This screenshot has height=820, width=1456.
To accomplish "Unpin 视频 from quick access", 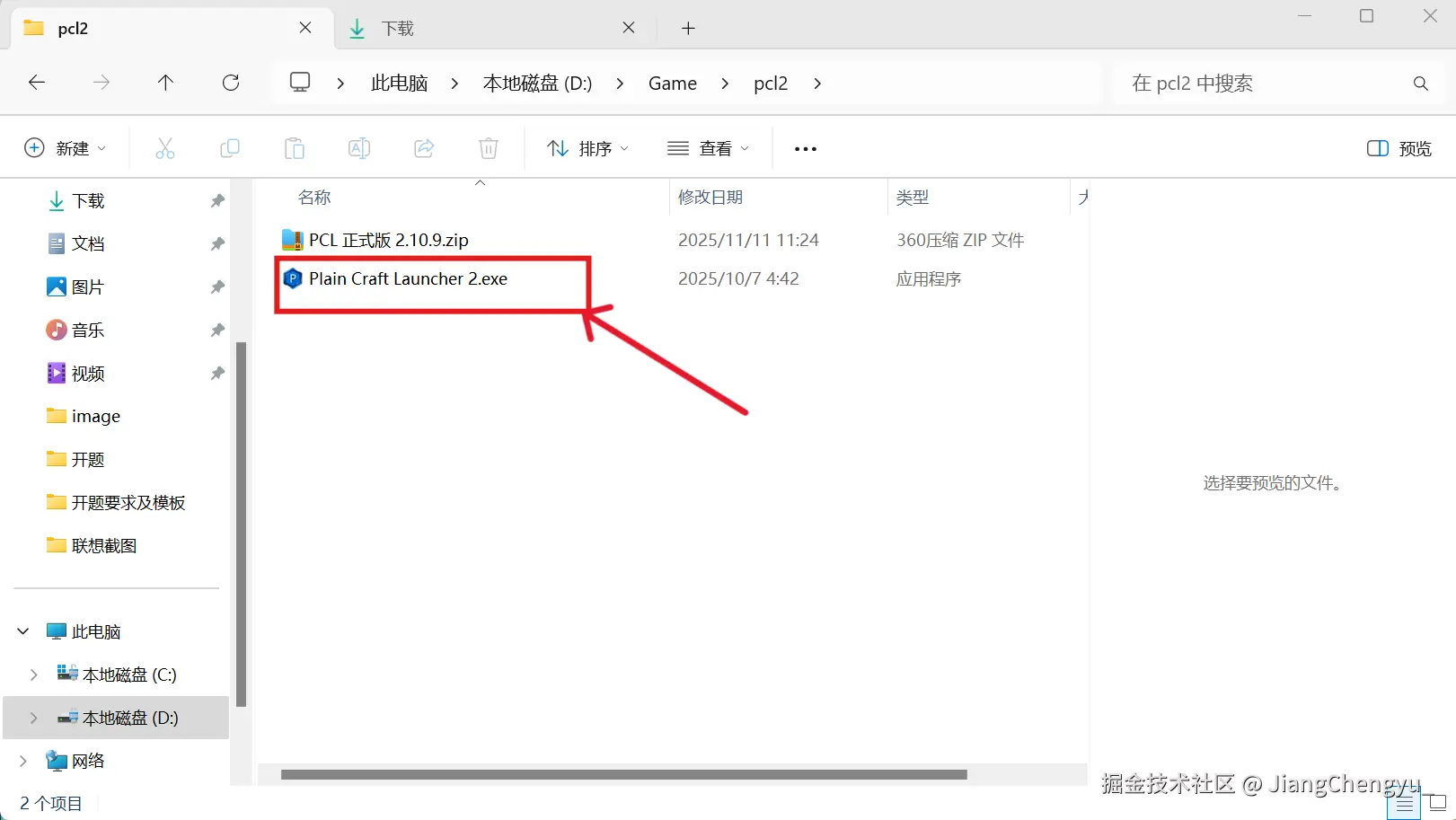I will (217, 373).
